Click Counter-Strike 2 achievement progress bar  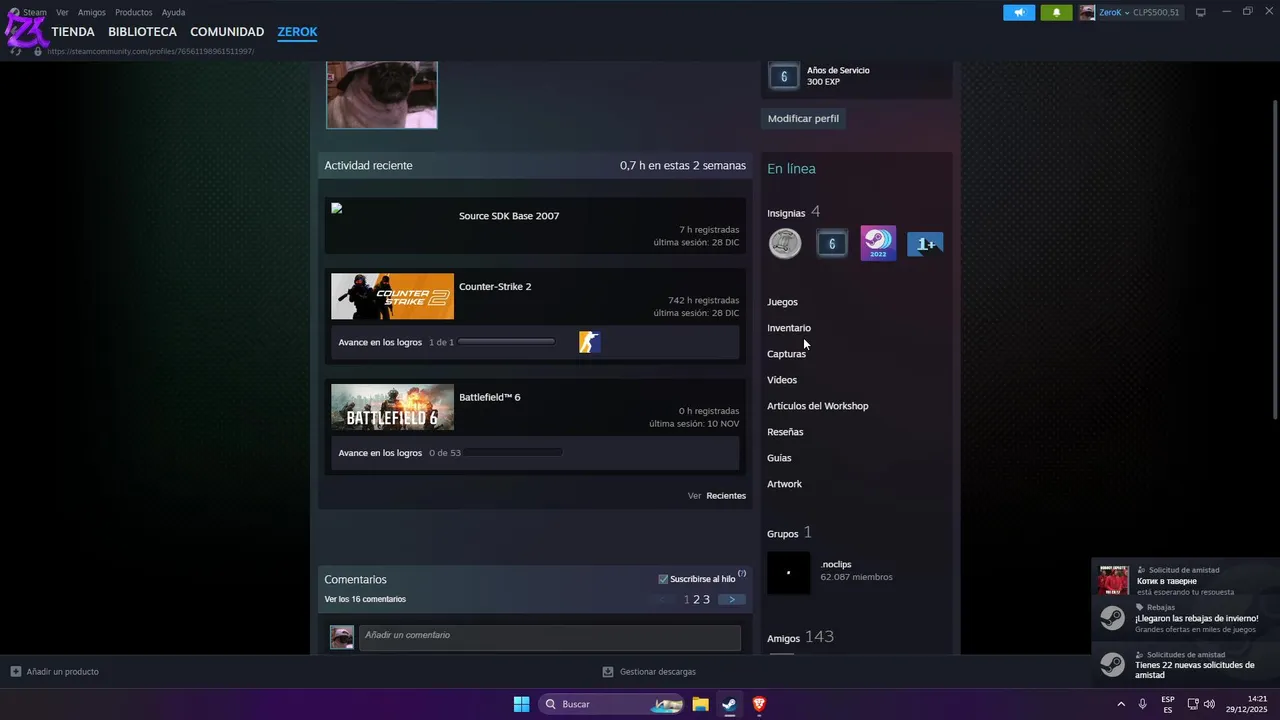coord(506,342)
